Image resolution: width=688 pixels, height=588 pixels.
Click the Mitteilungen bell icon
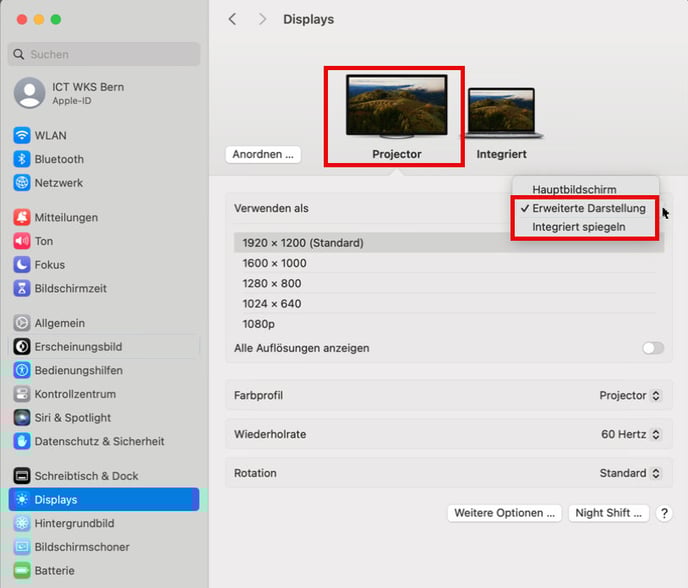pos(22,217)
